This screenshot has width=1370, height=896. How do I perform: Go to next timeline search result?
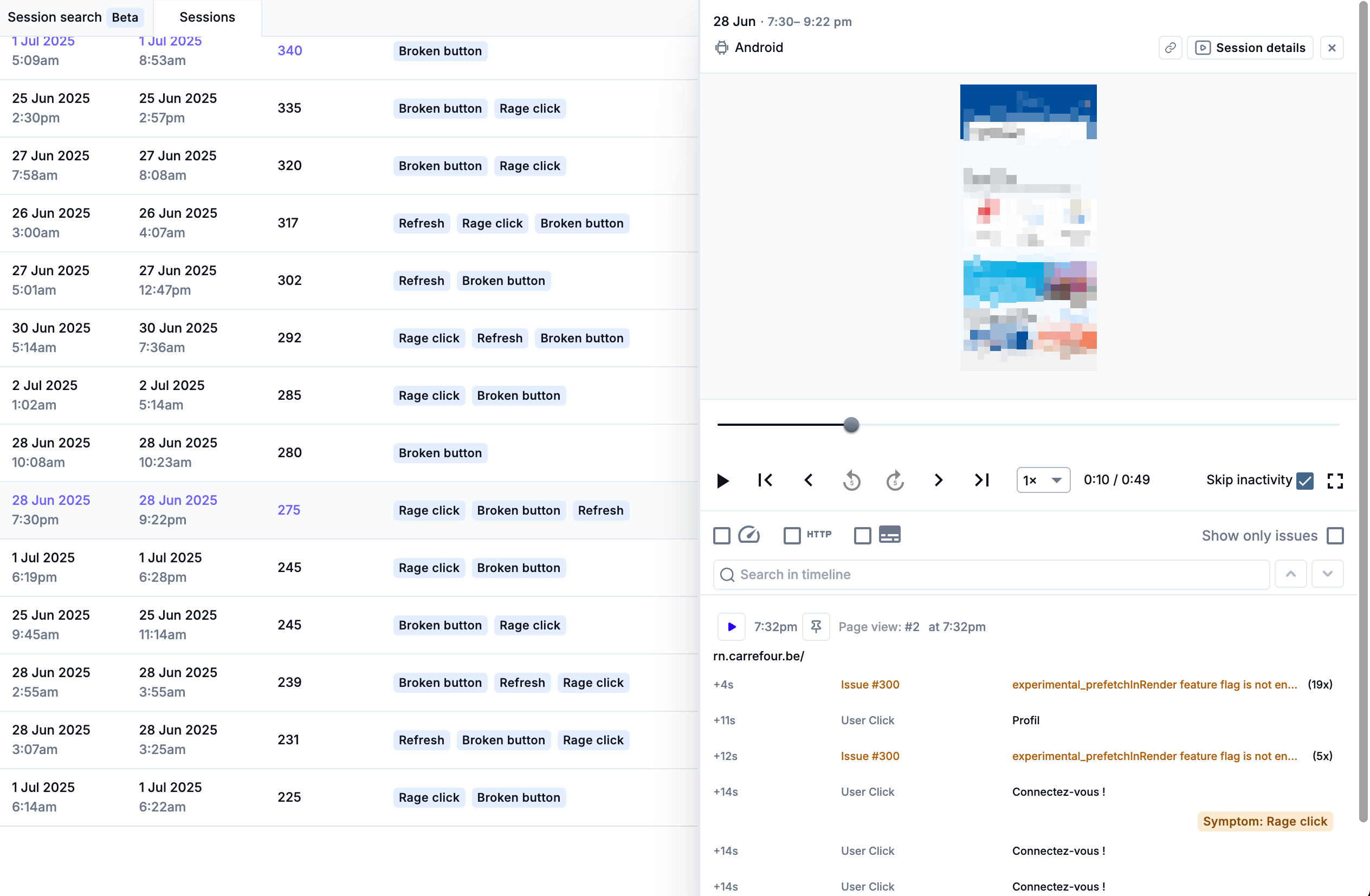click(x=1327, y=574)
